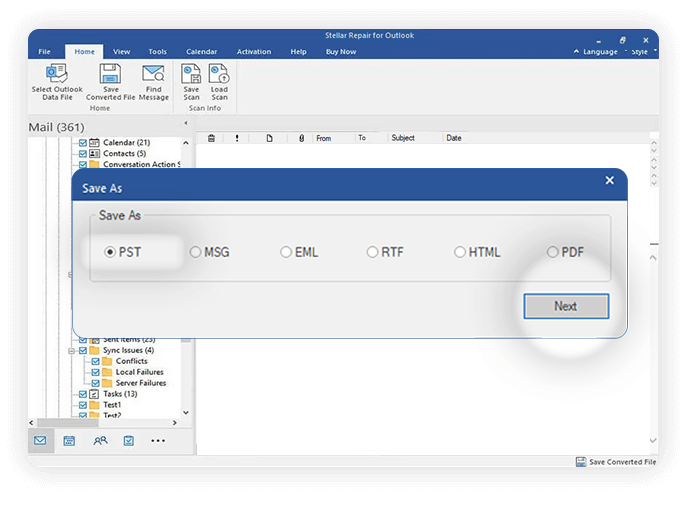Toggle the Local Failures checkbox
The image size is (699, 518).
click(x=95, y=372)
